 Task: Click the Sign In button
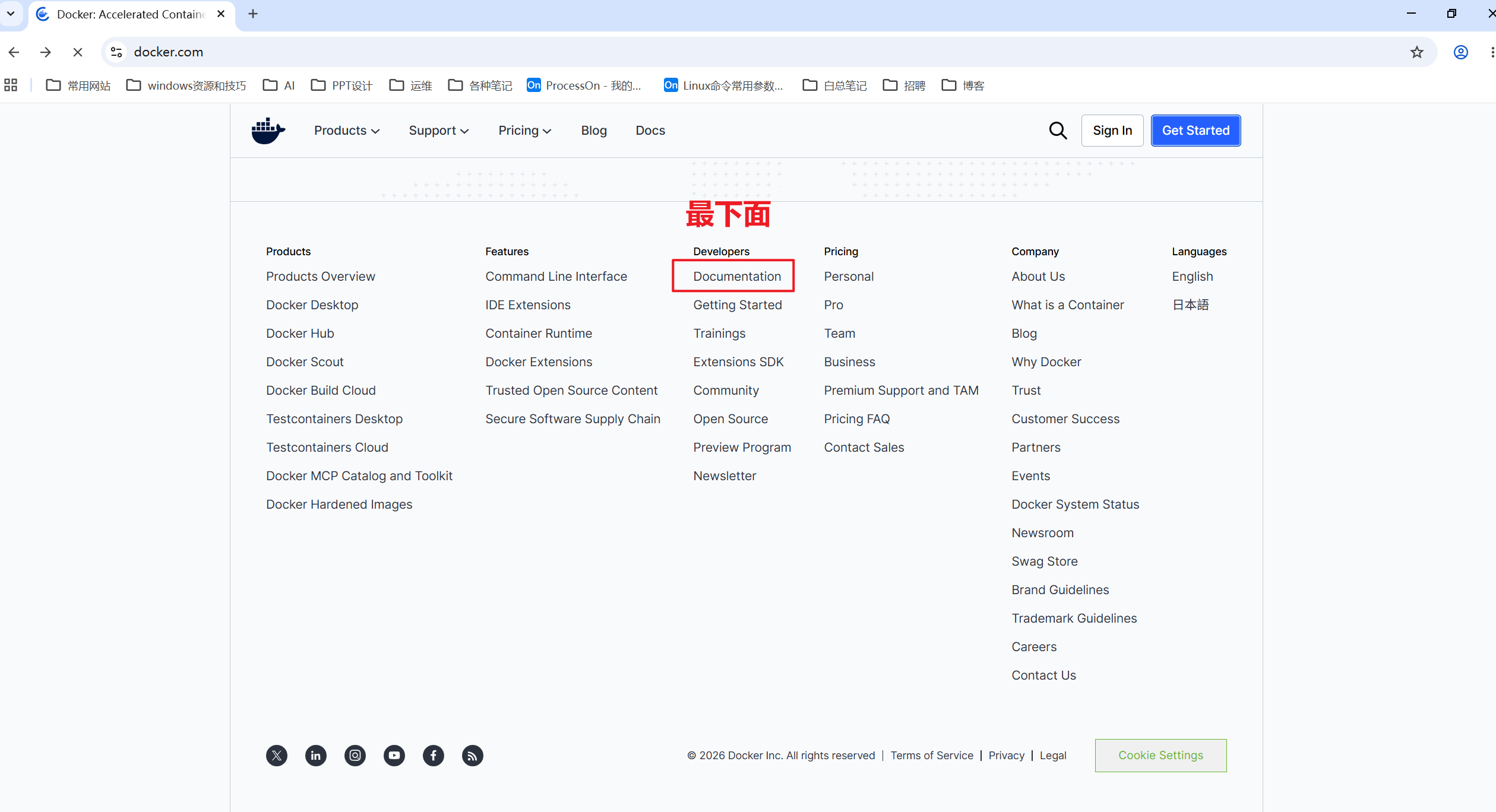(1112, 131)
